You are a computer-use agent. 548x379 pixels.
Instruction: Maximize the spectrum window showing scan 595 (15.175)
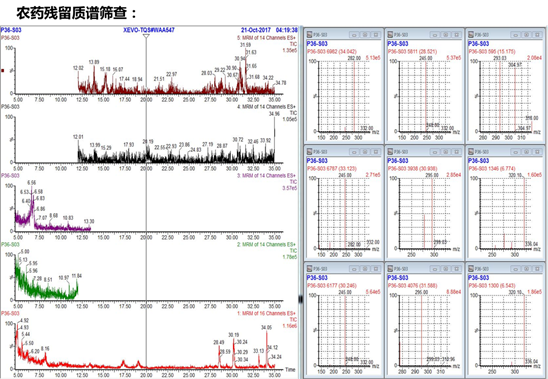(x=527, y=35)
